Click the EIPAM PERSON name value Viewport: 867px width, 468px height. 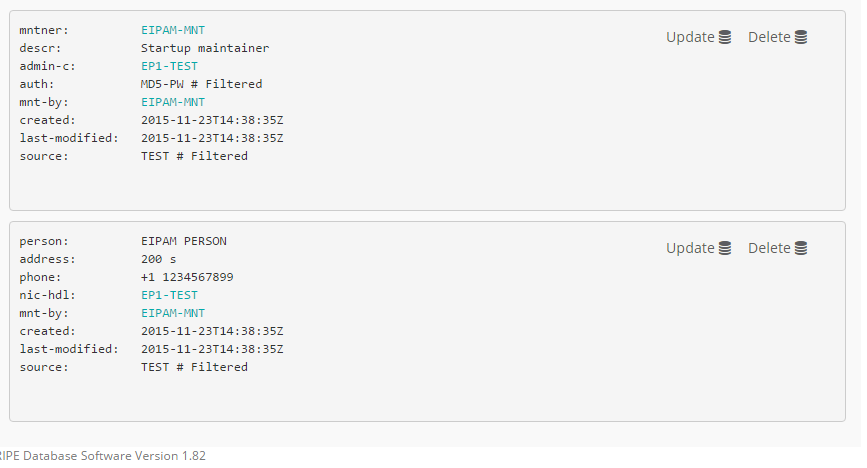pyautogui.click(x=184, y=241)
